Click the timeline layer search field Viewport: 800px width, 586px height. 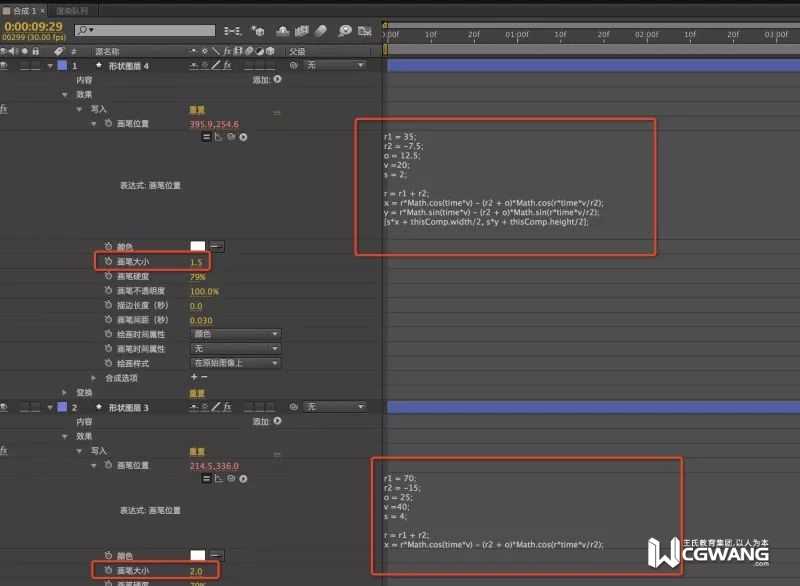tap(145, 30)
